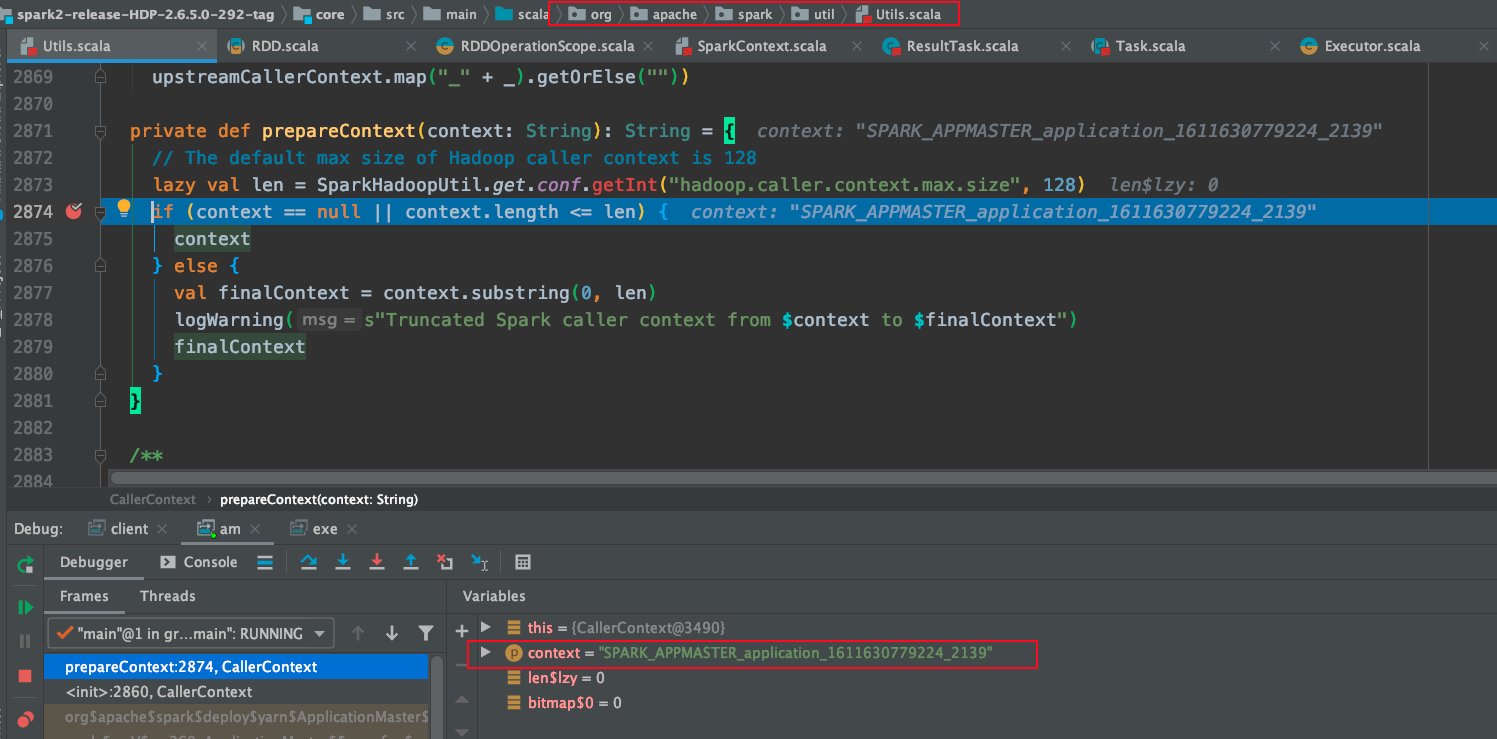Stop the debug session with red square
This screenshot has height=739, width=1497.
coord(25,676)
